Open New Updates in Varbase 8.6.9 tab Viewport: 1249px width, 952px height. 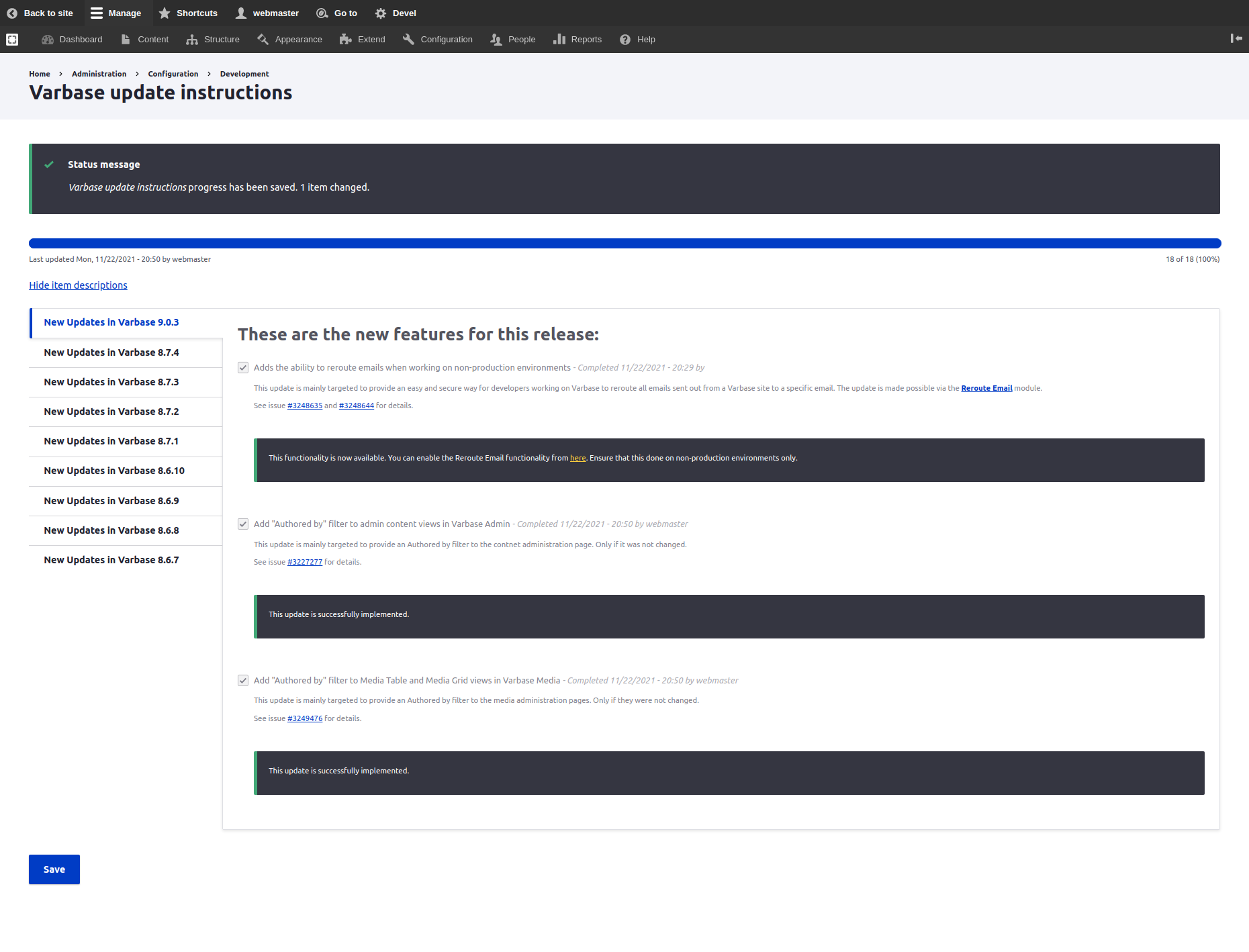point(126,502)
